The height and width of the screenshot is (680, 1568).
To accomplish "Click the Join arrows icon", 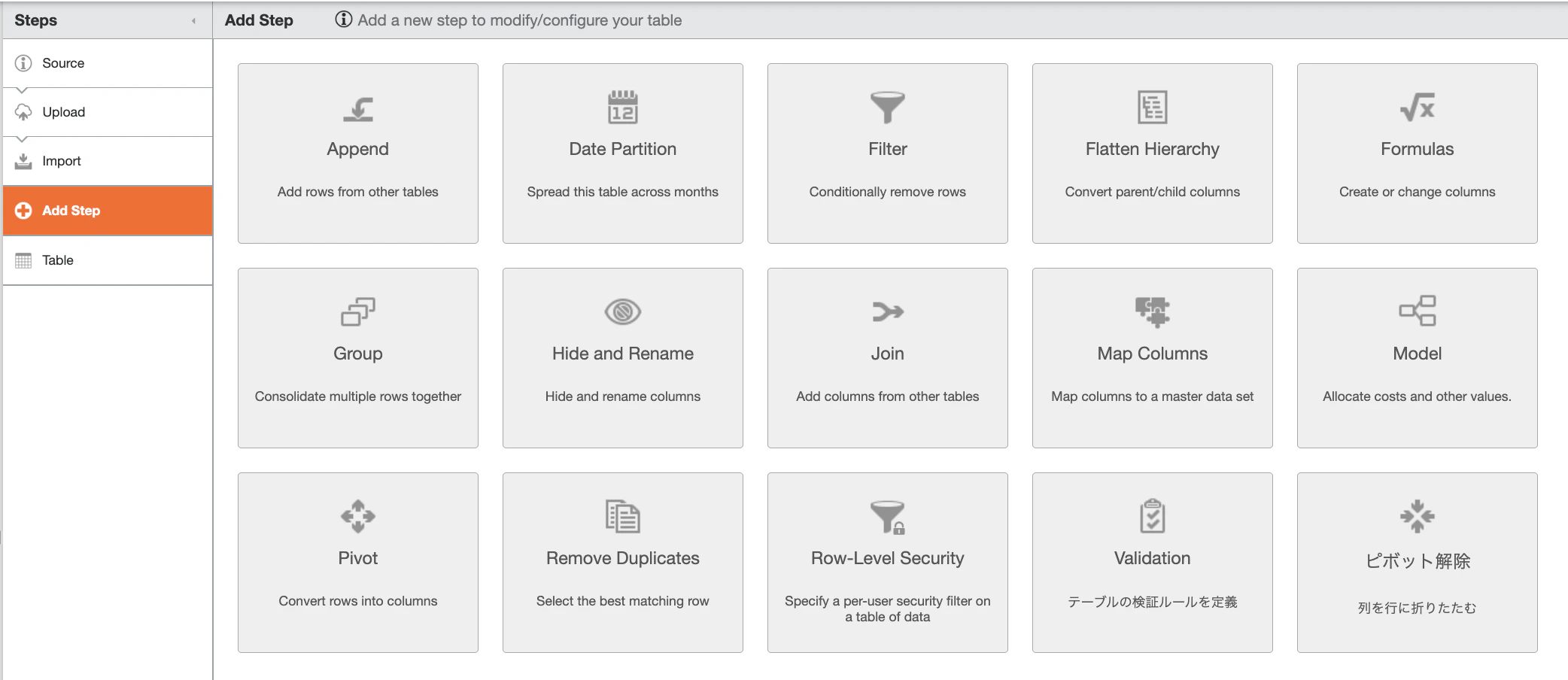I will point(888,311).
